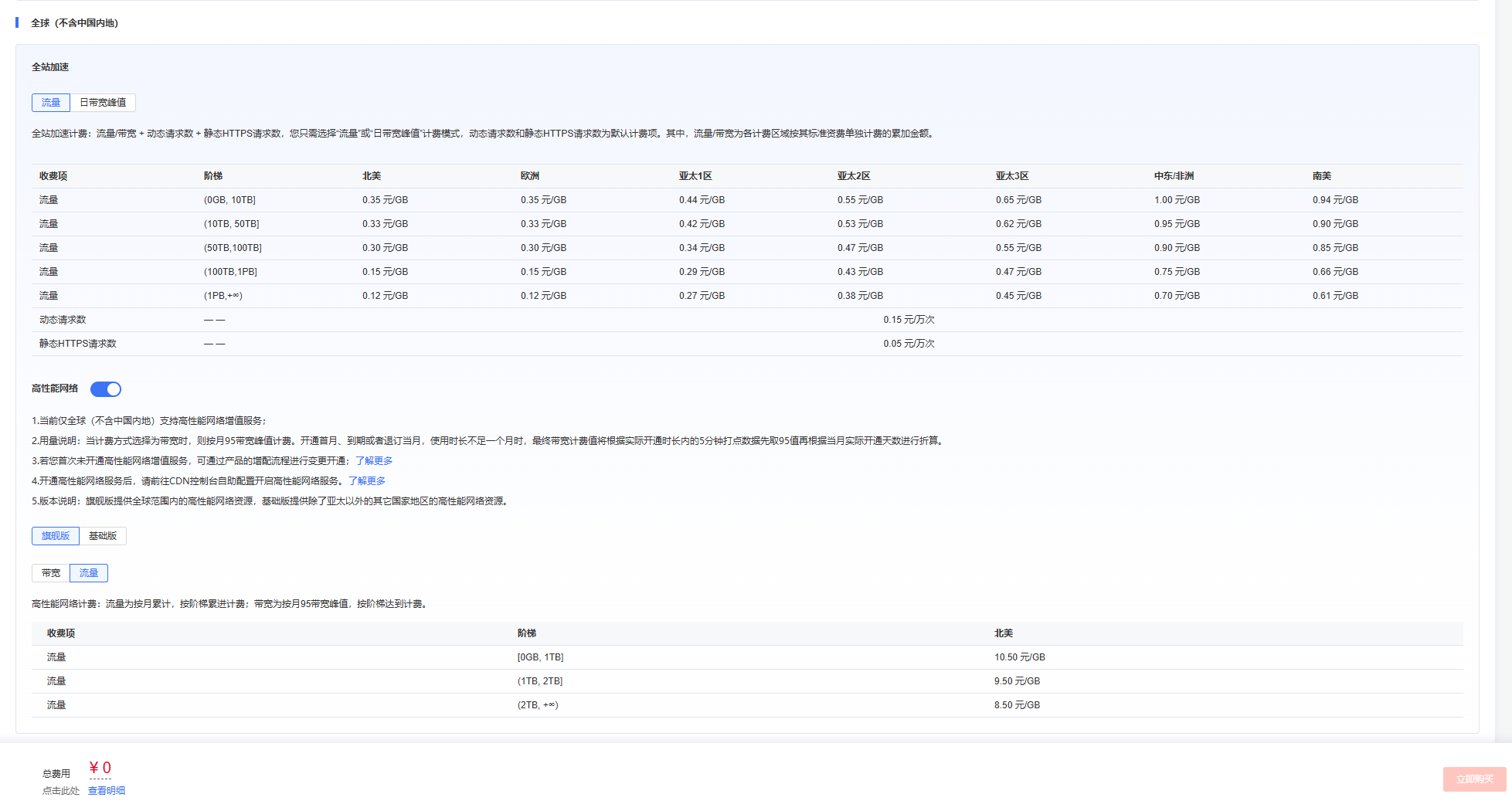Click the 欧洲 column header
The height and width of the screenshot is (811, 1512).
530,176
